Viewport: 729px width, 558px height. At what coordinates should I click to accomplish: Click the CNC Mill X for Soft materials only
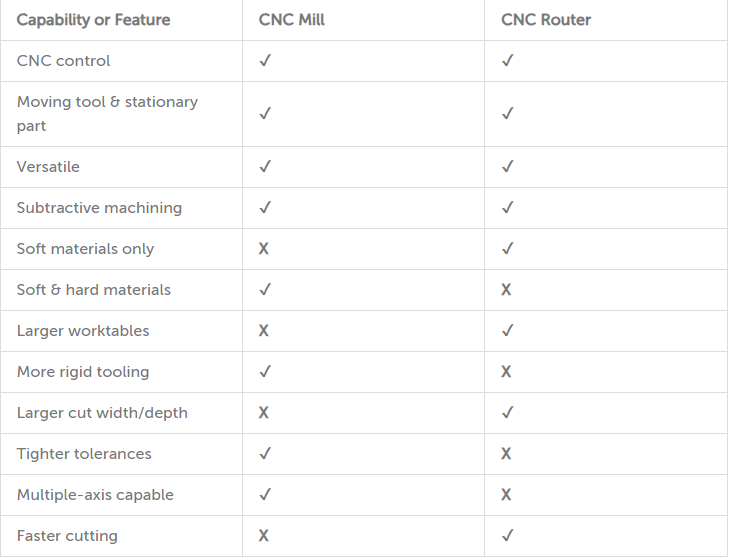click(x=264, y=249)
